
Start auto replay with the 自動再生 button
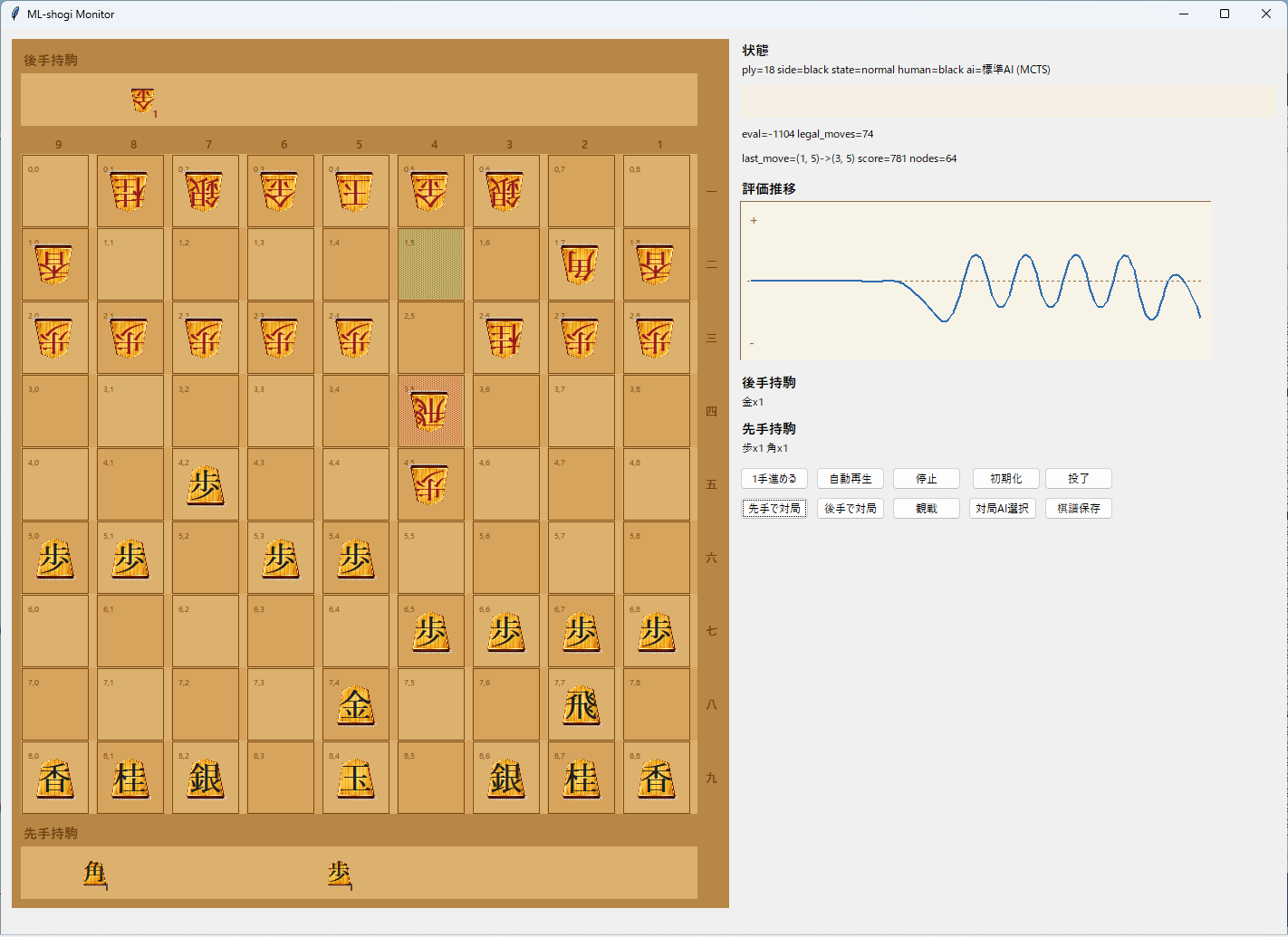(850, 478)
